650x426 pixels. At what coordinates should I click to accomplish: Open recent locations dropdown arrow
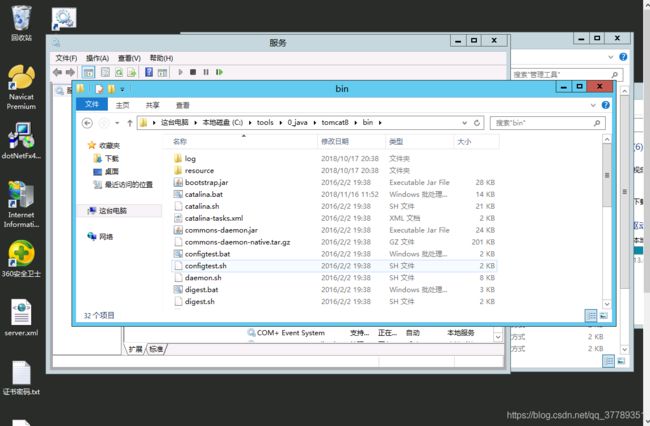coord(117,123)
